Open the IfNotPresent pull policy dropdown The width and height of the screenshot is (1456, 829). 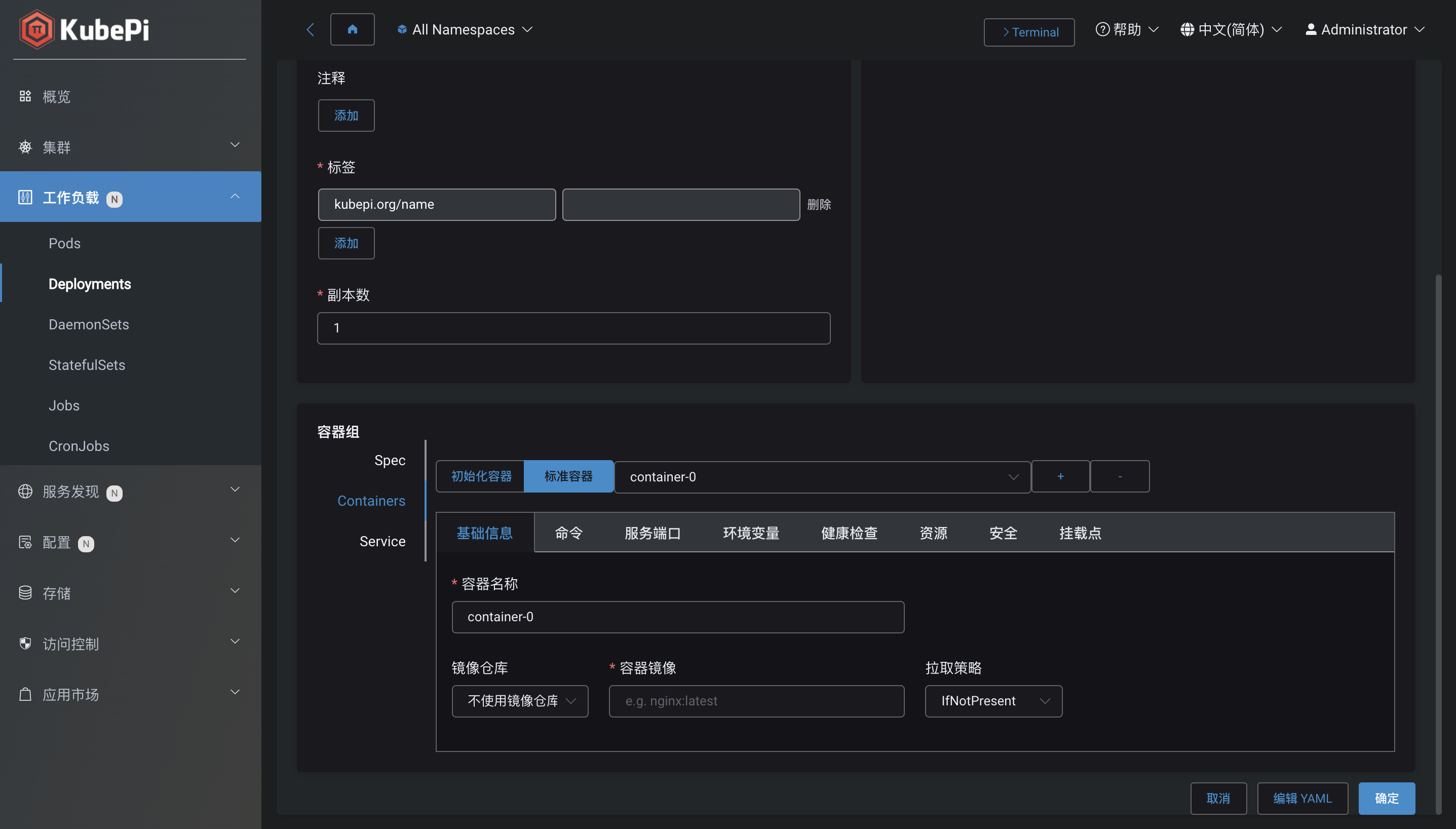[x=993, y=701]
